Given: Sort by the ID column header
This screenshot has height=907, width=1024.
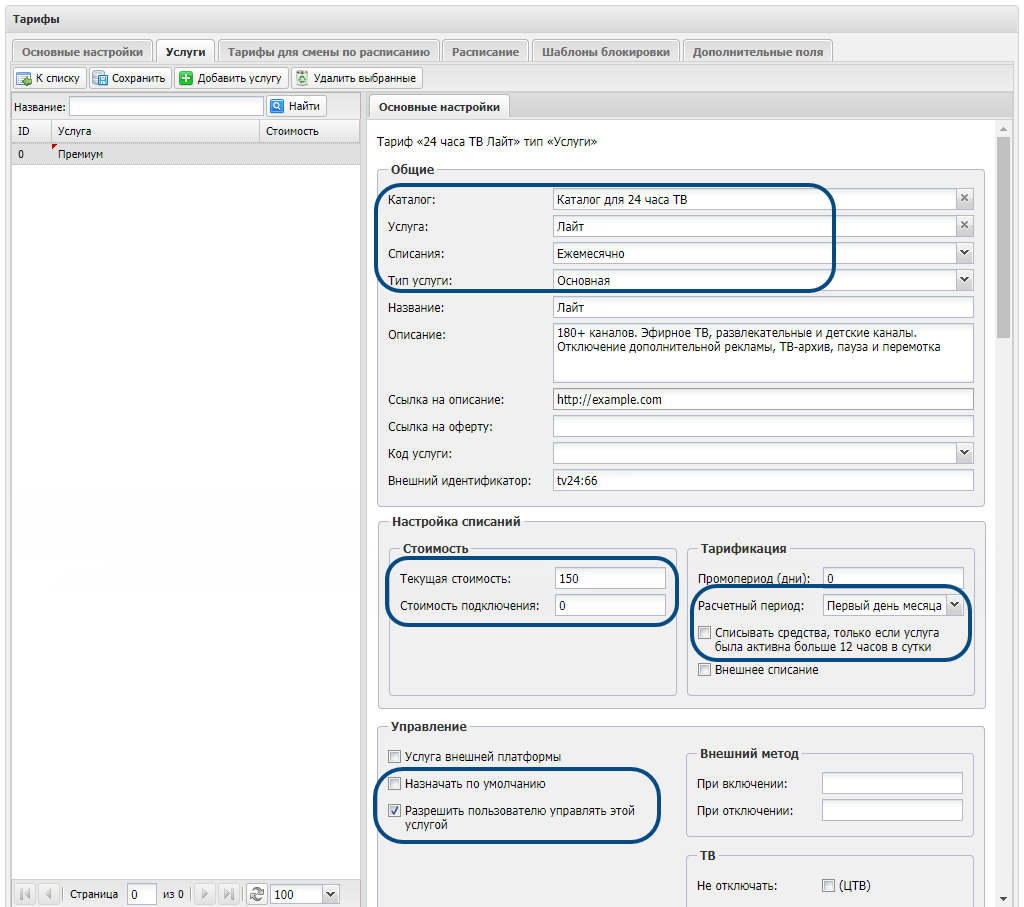Looking at the screenshot, I should 31,131.
